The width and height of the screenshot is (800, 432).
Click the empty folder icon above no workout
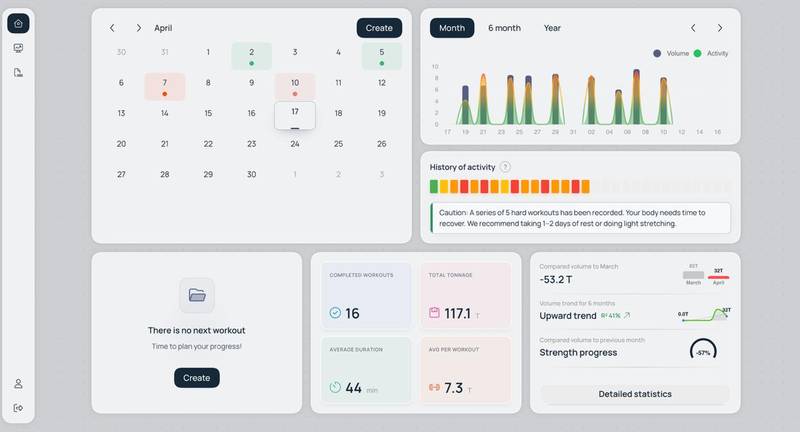[x=197, y=295]
